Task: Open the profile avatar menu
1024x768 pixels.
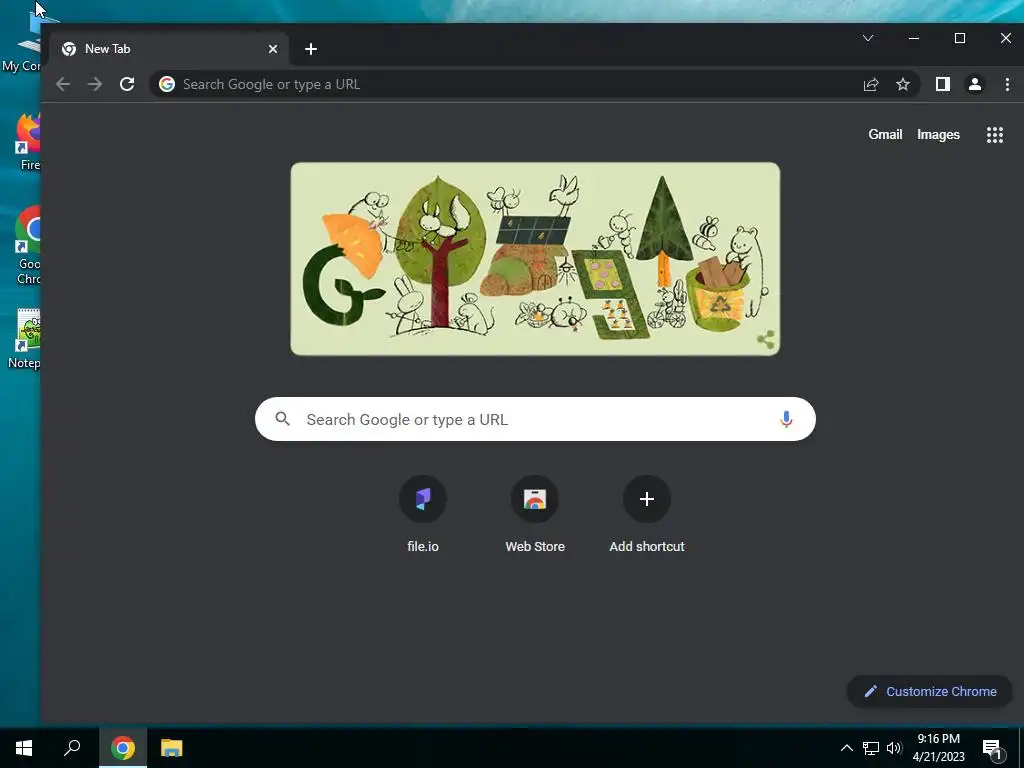Action: (974, 84)
